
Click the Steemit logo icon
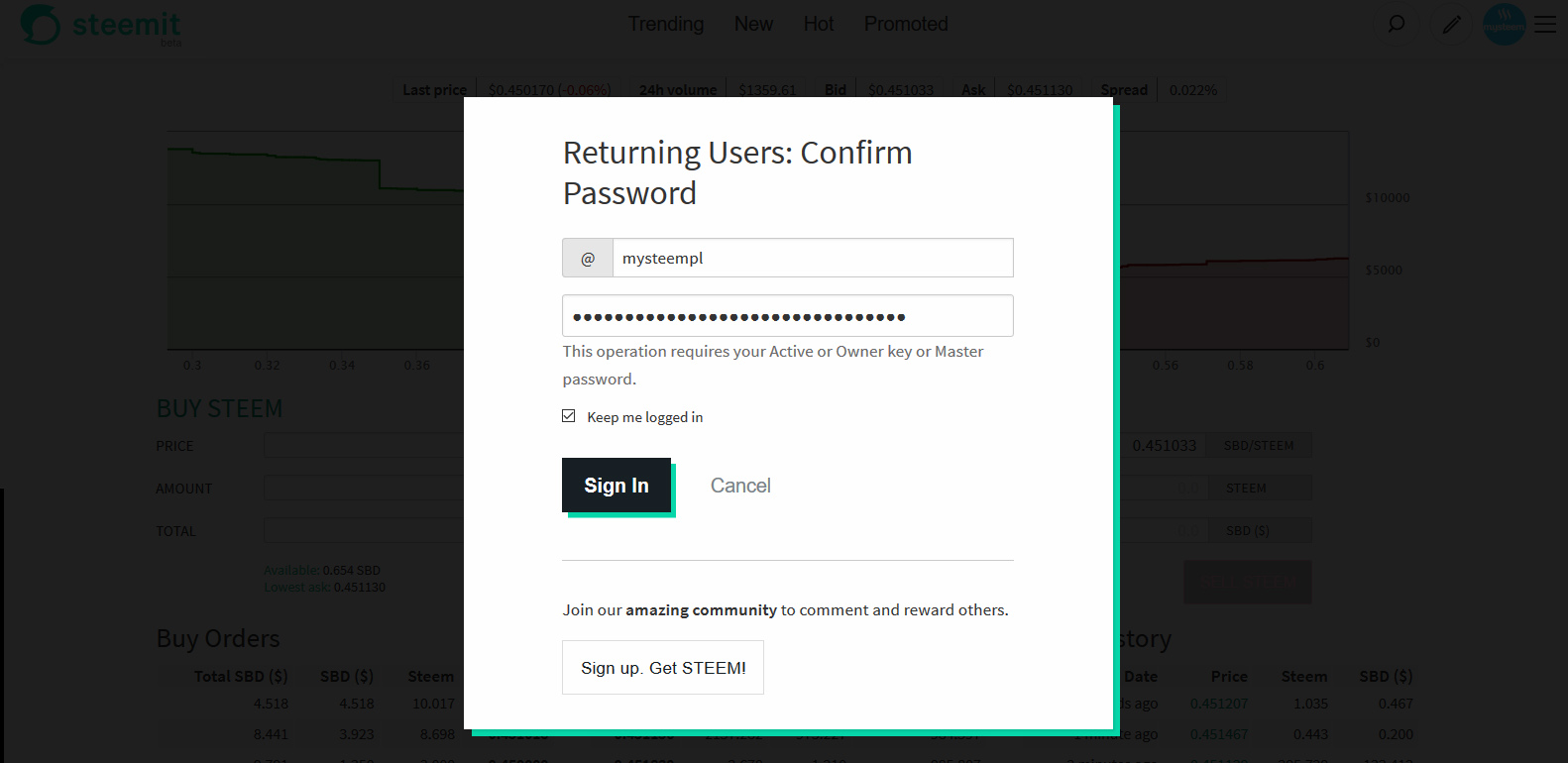(x=41, y=24)
